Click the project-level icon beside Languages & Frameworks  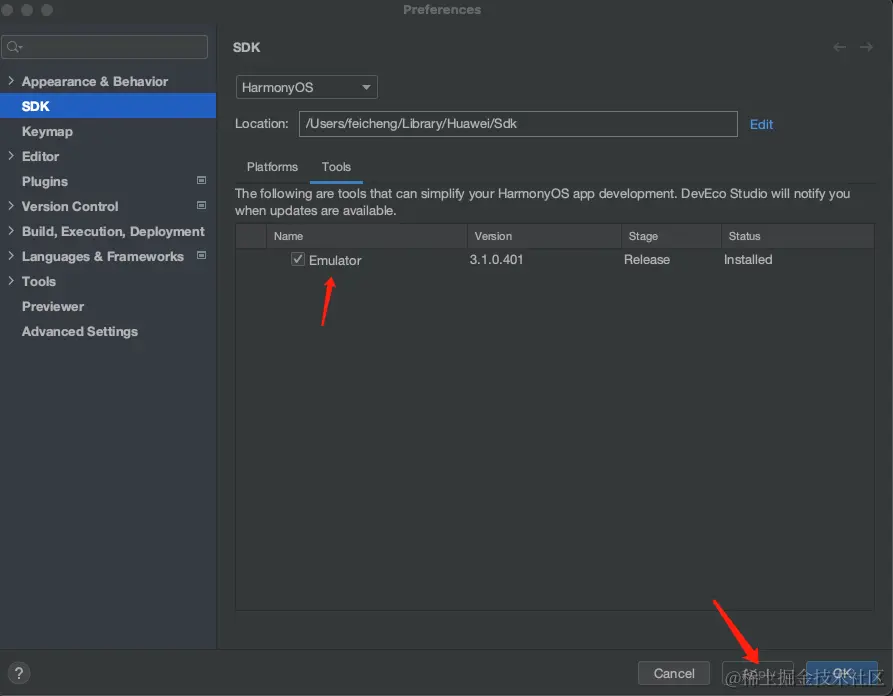(x=201, y=256)
